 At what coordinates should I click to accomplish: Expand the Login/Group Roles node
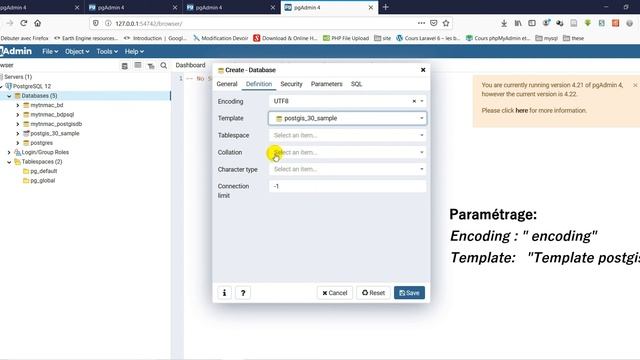(9, 152)
